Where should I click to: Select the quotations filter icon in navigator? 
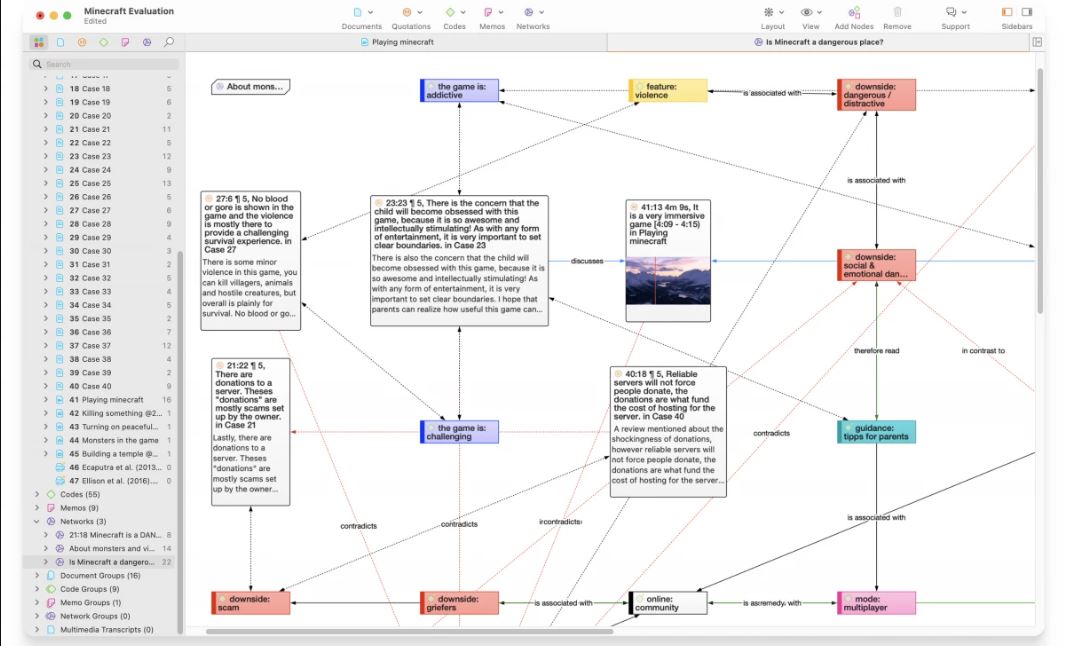click(x=82, y=42)
